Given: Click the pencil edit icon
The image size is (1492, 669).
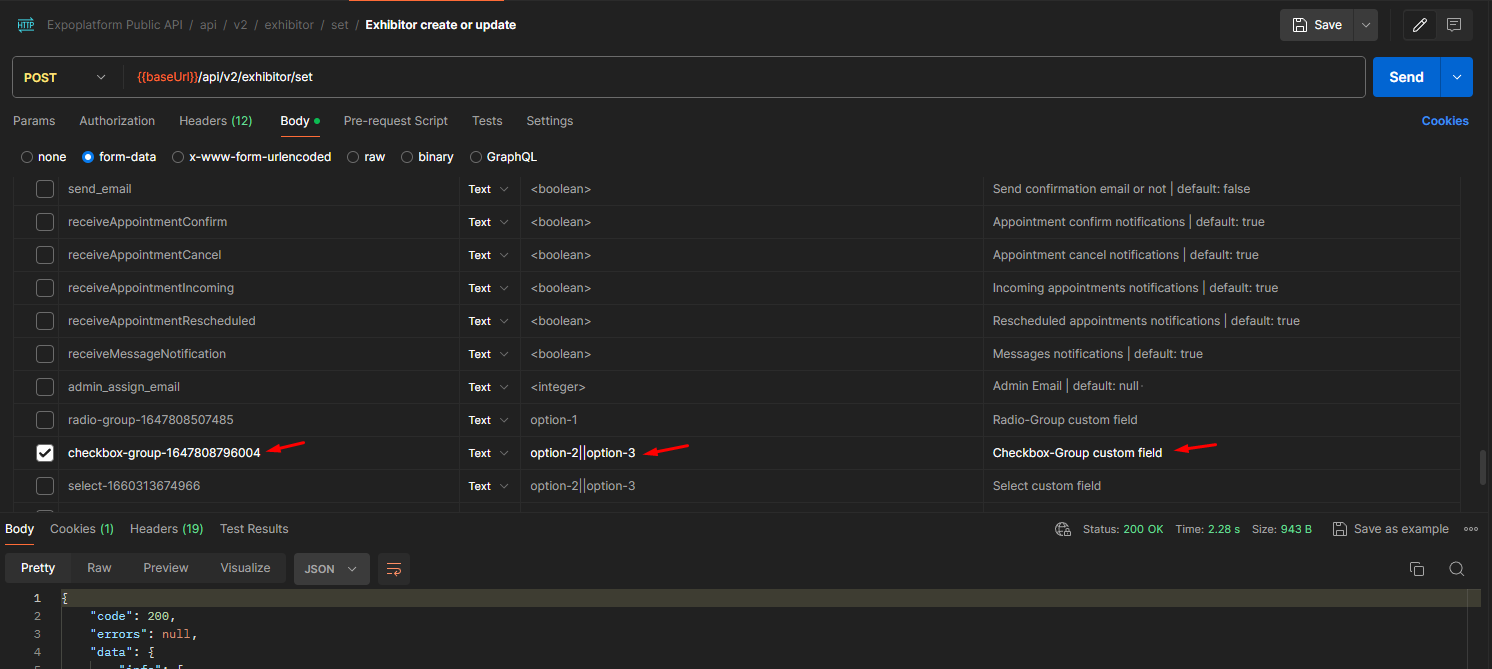Looking at the screenshot, I should (1419, 25).
